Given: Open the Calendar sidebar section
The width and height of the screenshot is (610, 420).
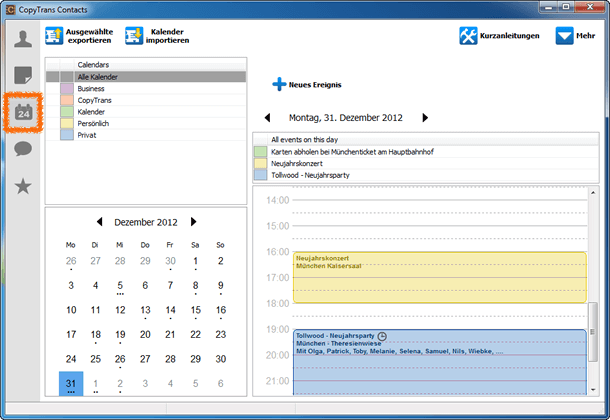Looking at the screenshot, I should [23, 113].
